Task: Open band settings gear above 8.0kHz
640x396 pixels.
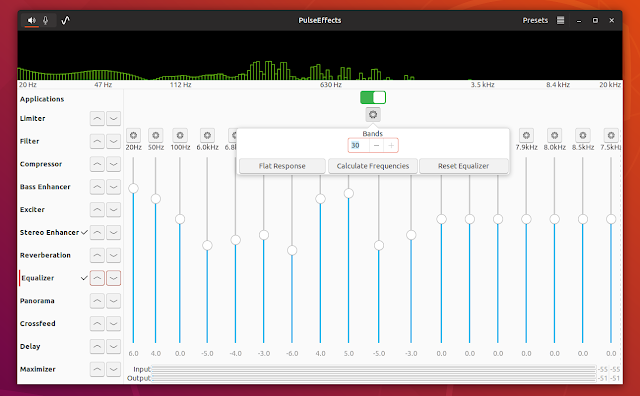Action: click(554, 135)
